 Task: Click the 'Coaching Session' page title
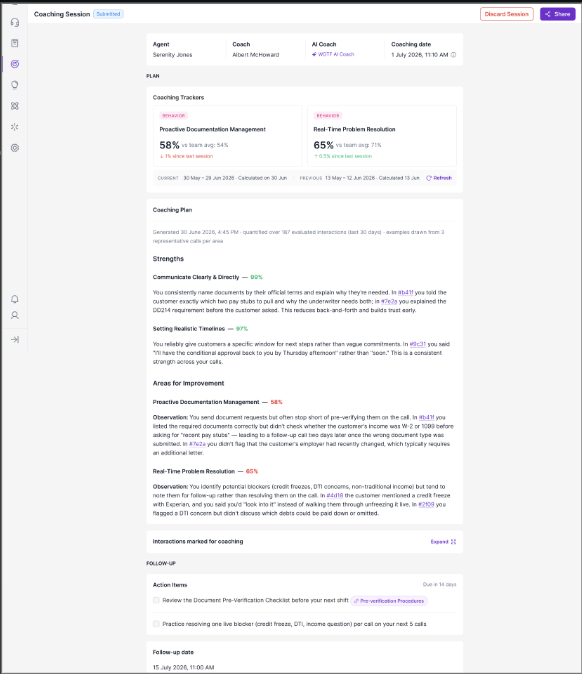(x=62, y=14)
